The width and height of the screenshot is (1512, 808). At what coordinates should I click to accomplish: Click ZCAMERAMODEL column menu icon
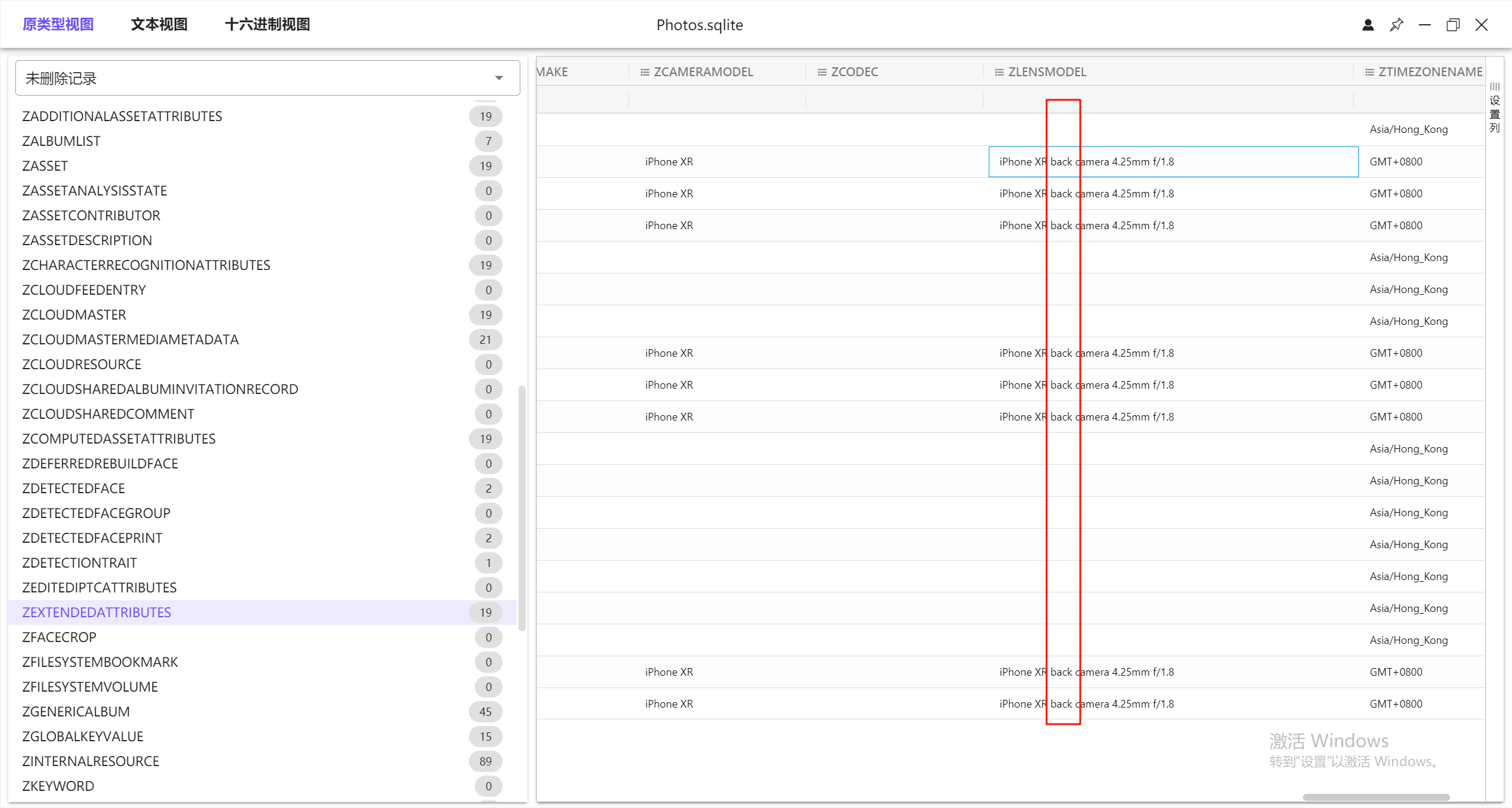coord(645,72)
